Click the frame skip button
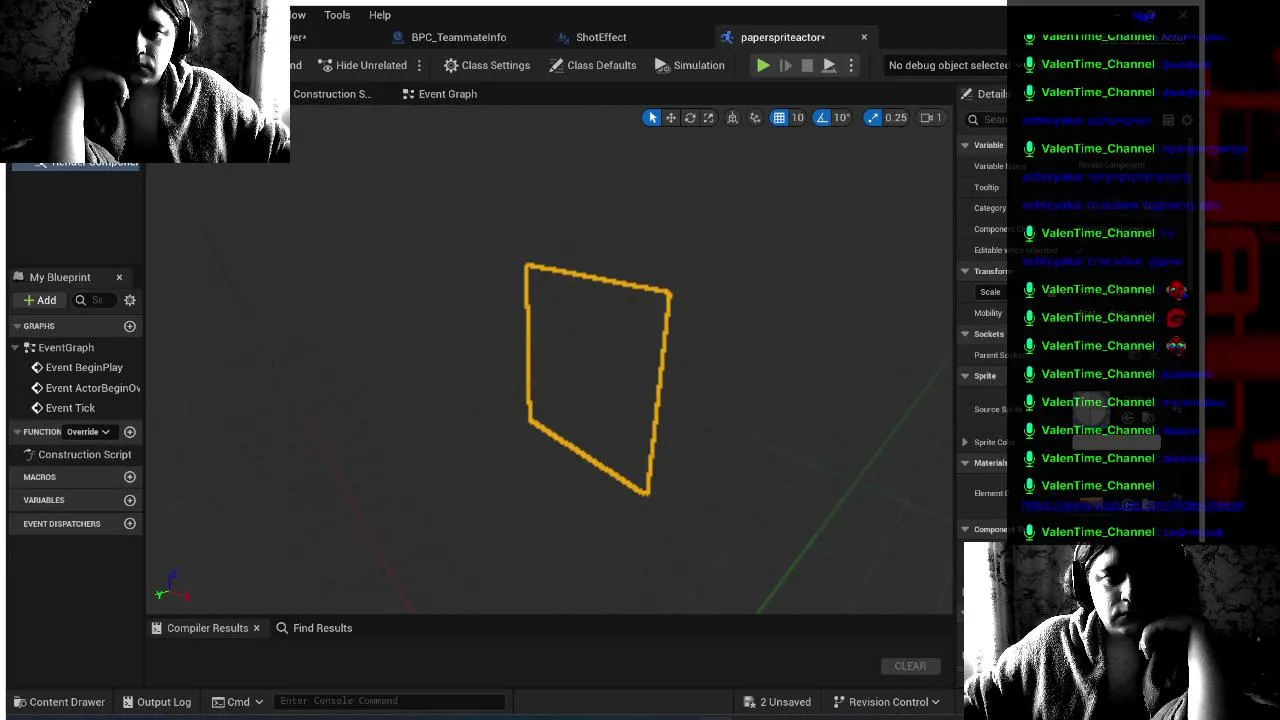This screenshot has height=720, width=1280. point(786,65)
